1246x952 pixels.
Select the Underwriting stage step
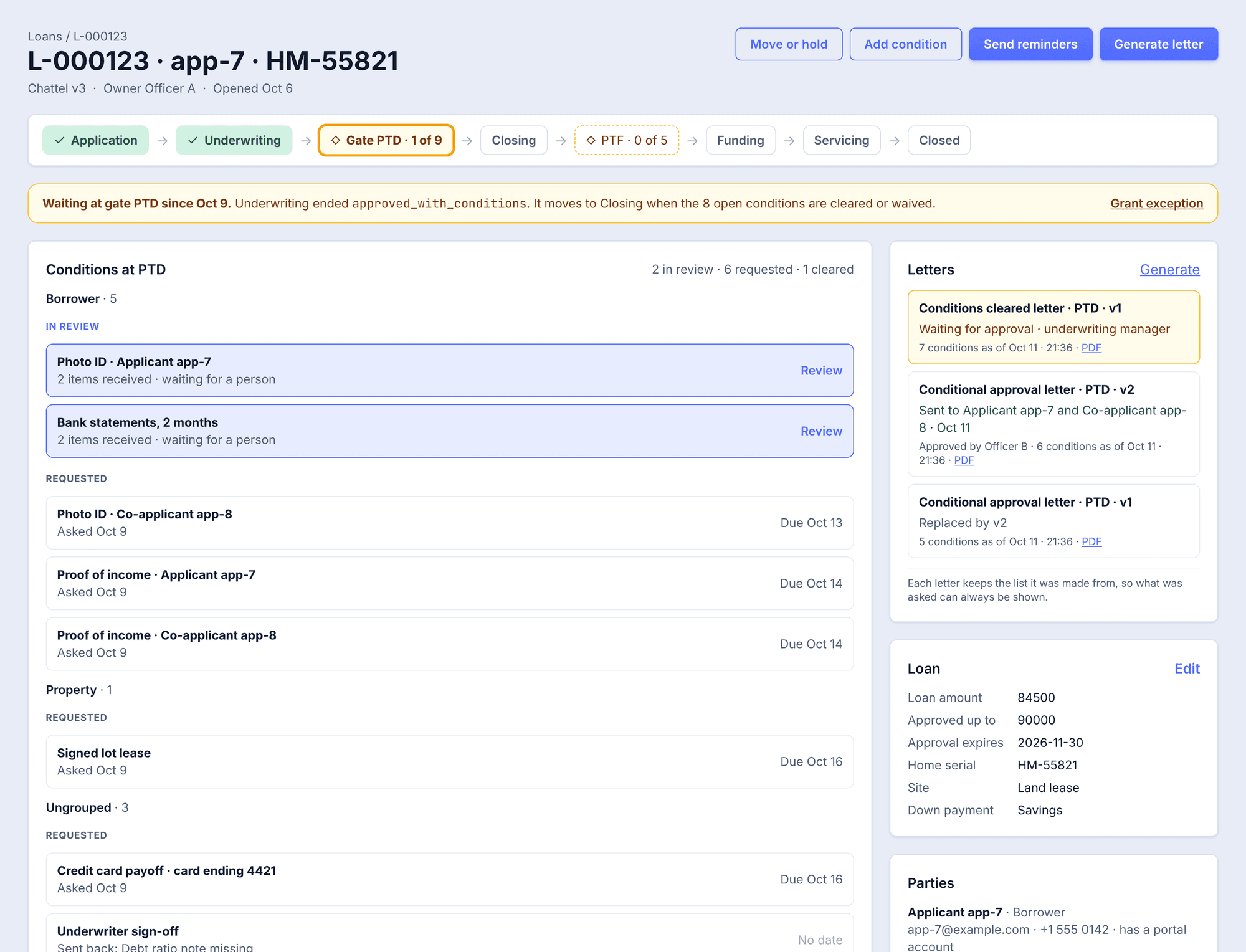click(234, 140)
